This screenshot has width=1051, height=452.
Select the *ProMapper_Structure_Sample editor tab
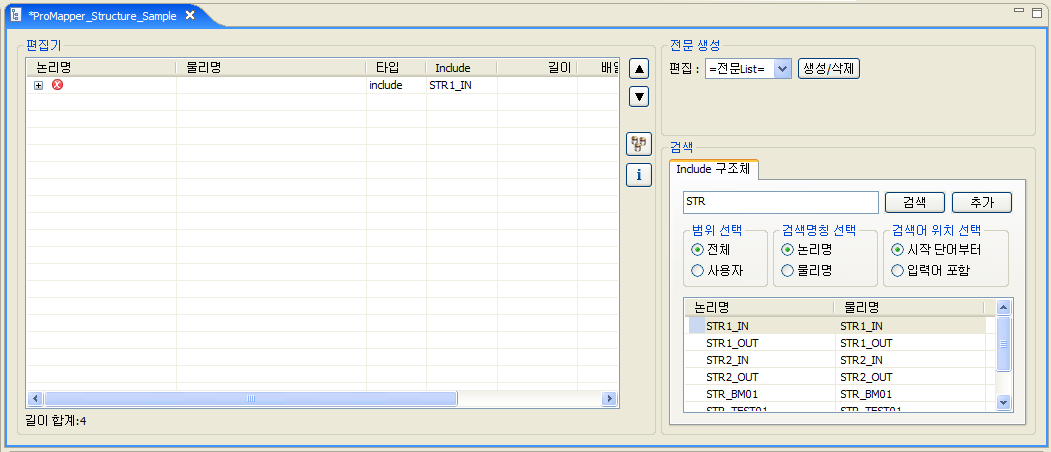point(102,16)
